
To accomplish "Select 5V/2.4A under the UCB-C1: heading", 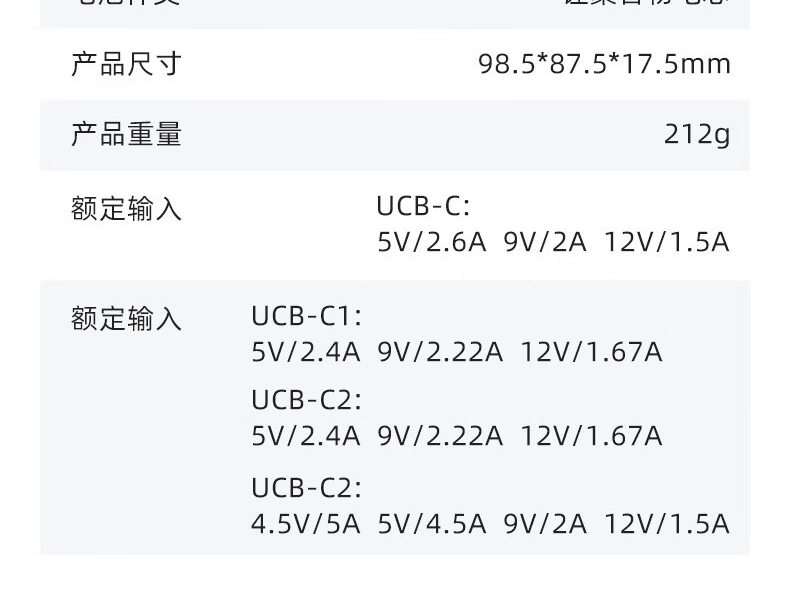I will point(305,352).
